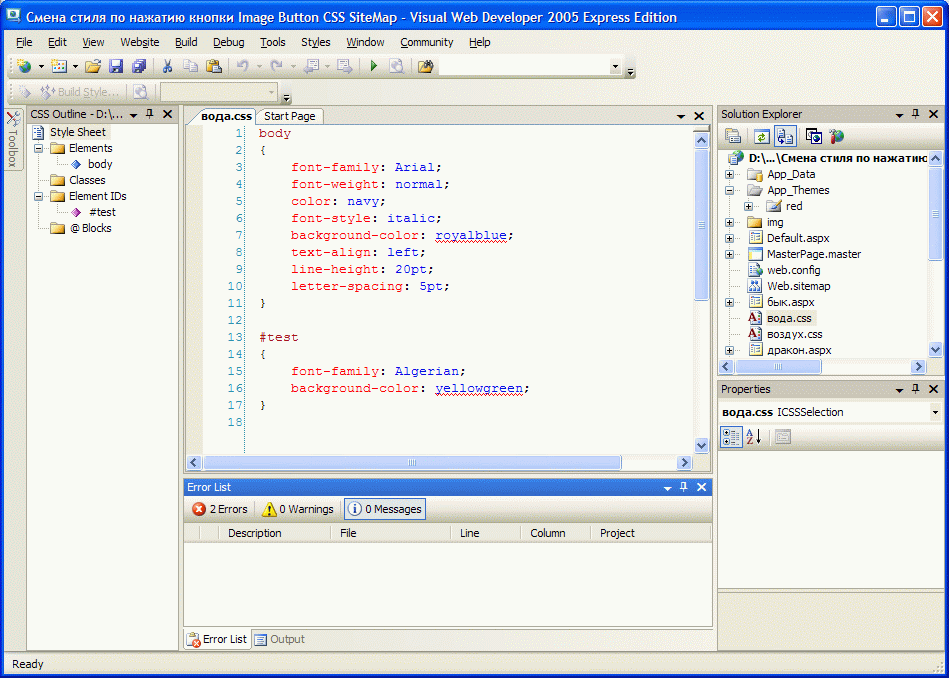This screenshot has width=949, height=678.
Task: Click Solution Explorer Refresh icon
Action: point(761,136)
